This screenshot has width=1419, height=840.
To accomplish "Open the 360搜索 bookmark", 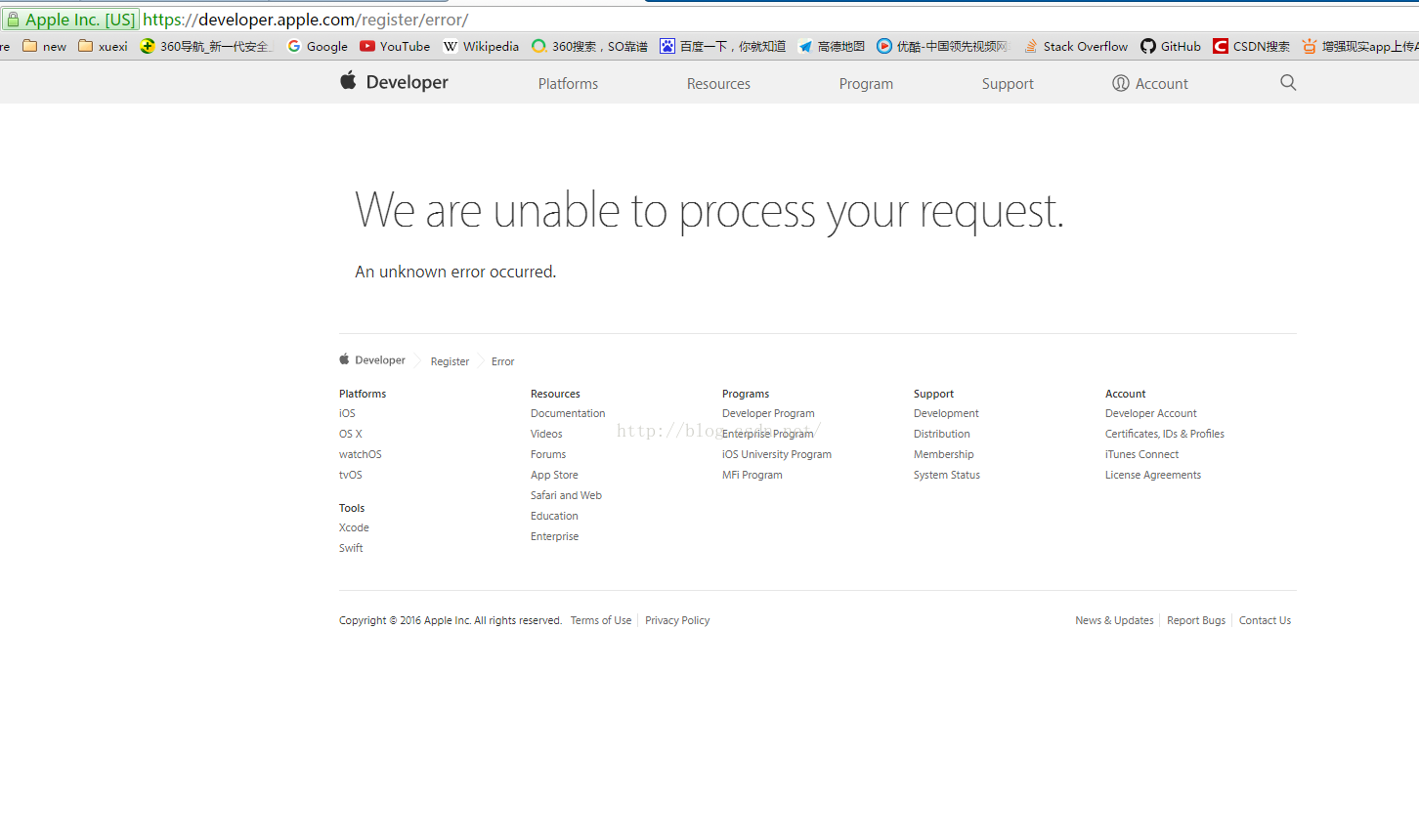I will click(x=589, y=46).
